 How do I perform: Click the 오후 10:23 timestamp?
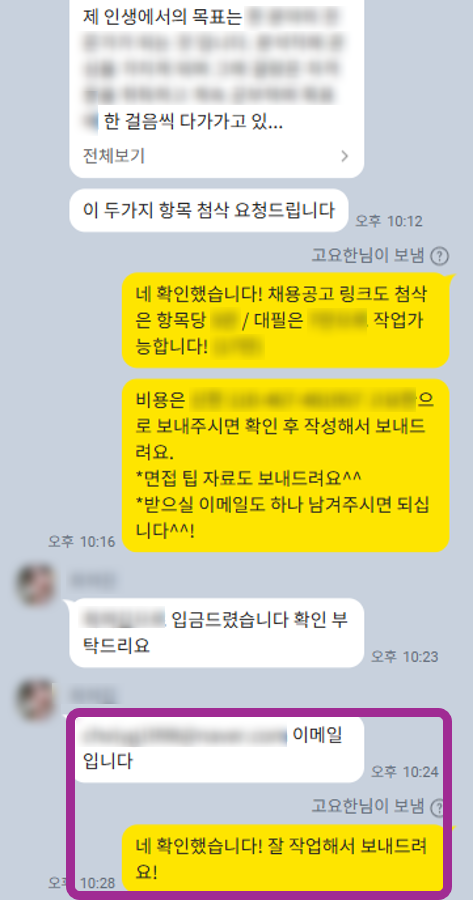[404, 656]
